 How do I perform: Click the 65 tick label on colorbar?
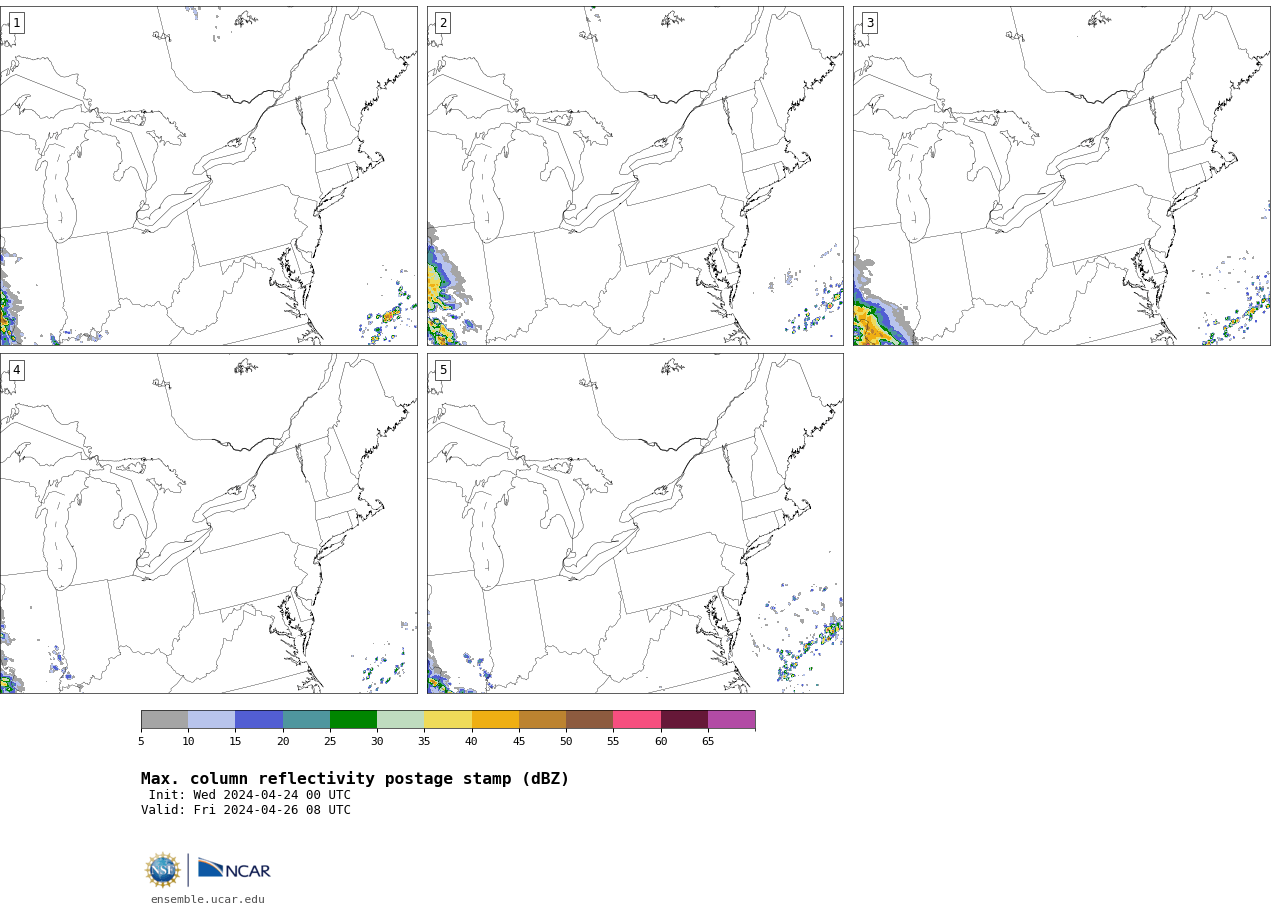708,741
